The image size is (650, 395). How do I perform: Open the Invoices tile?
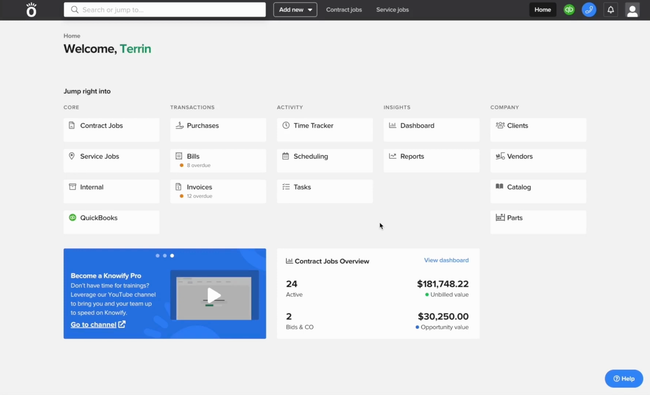[x=218, y=191]
